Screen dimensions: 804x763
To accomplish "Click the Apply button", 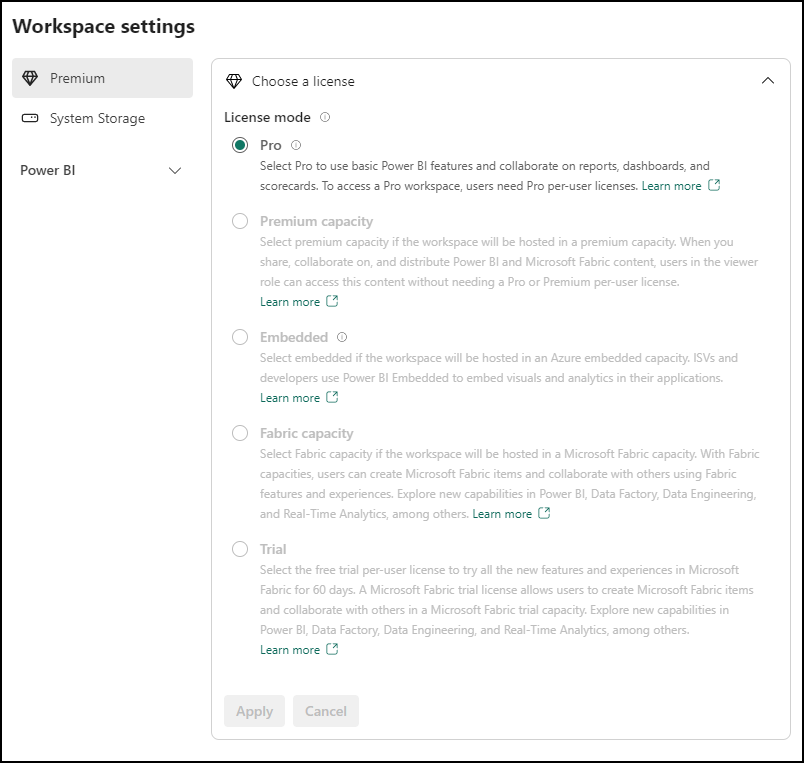I will tap(254, 711).
